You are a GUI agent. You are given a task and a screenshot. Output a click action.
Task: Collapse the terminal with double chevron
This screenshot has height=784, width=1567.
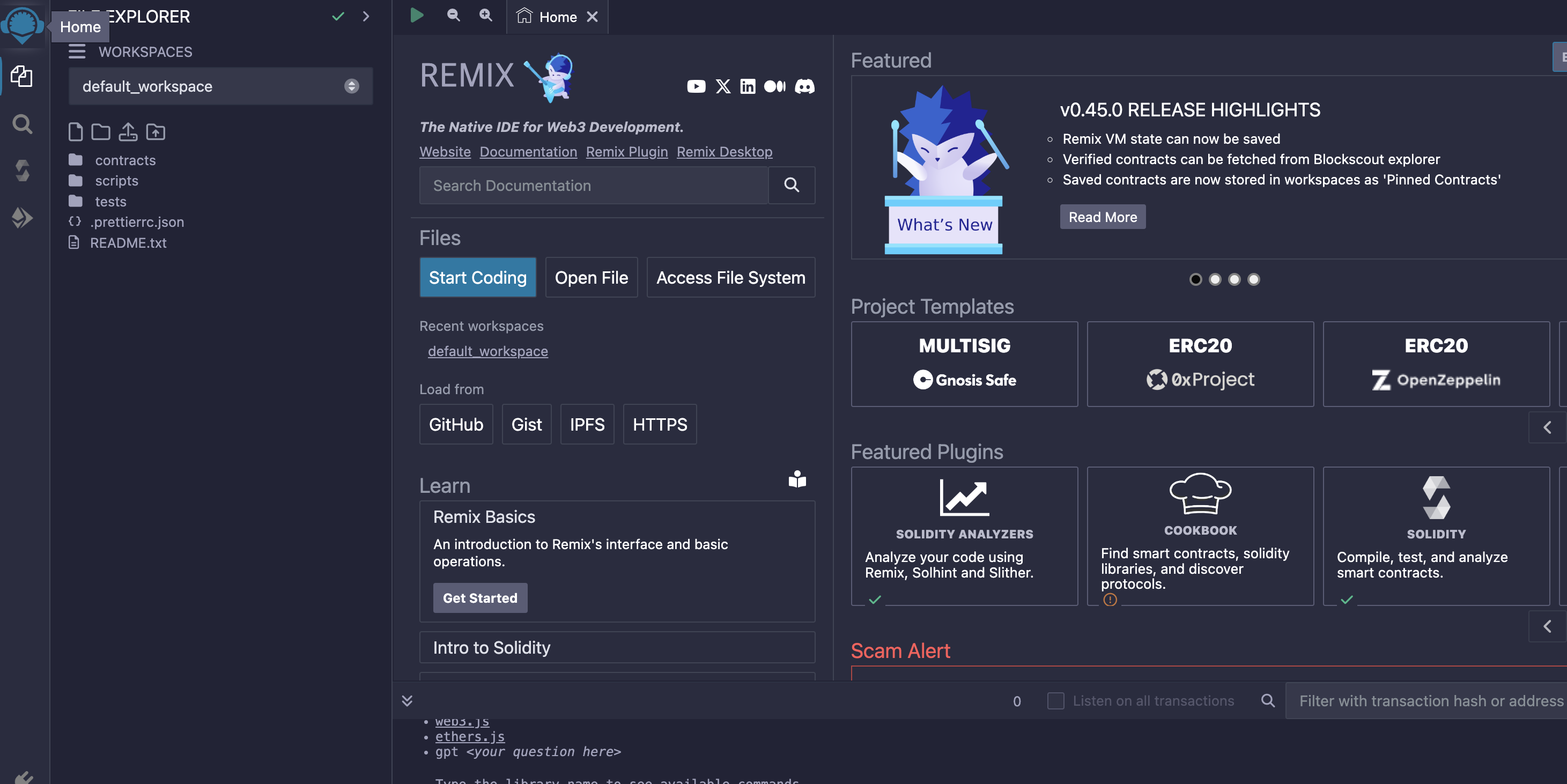(x=407, y=701)
